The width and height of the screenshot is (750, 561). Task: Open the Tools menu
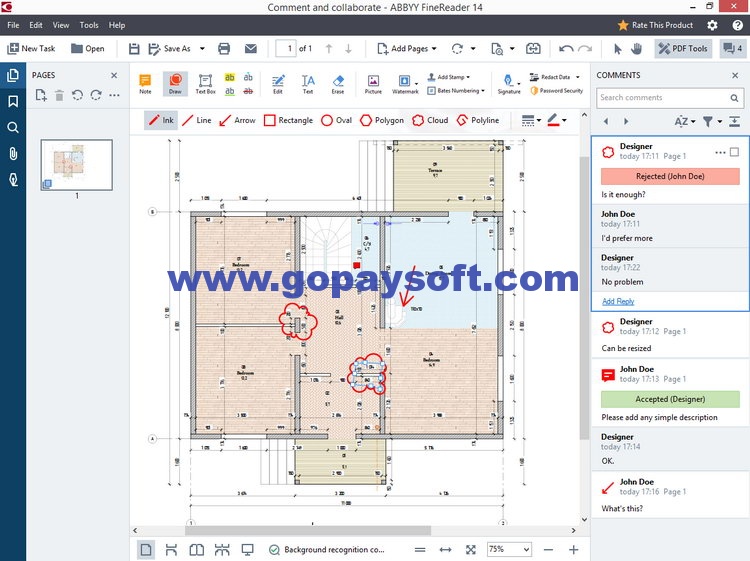tap(89, 25)
